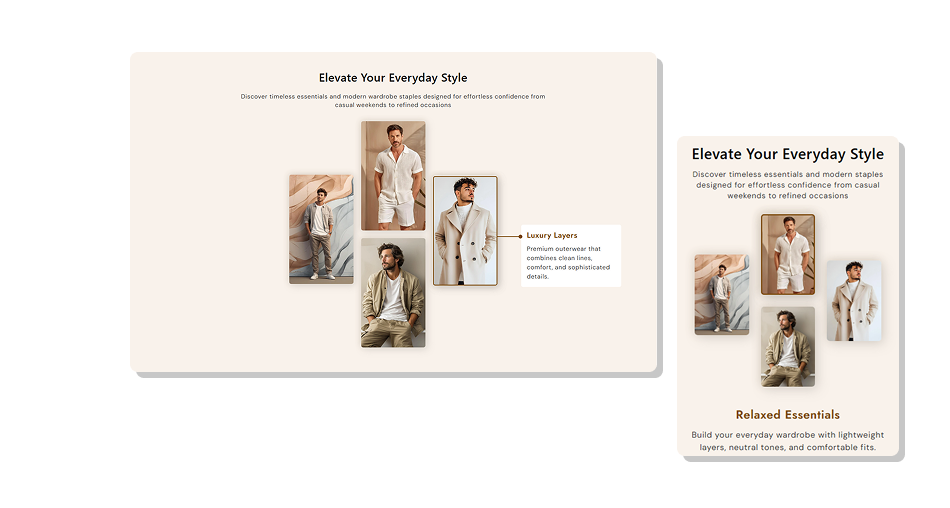
Task: Click the Relaxed Essentials heading in mobile card
Action: click(x=788, y=415)
